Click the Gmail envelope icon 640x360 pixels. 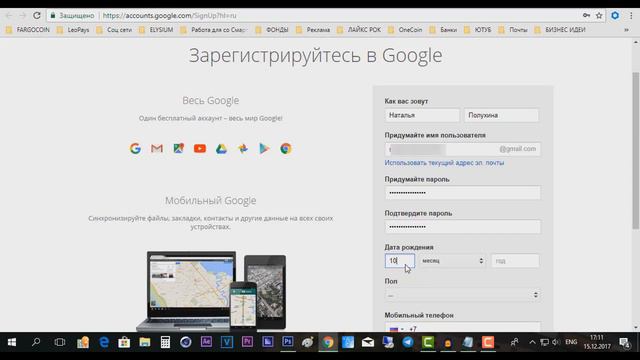click(x=157, y=149)
